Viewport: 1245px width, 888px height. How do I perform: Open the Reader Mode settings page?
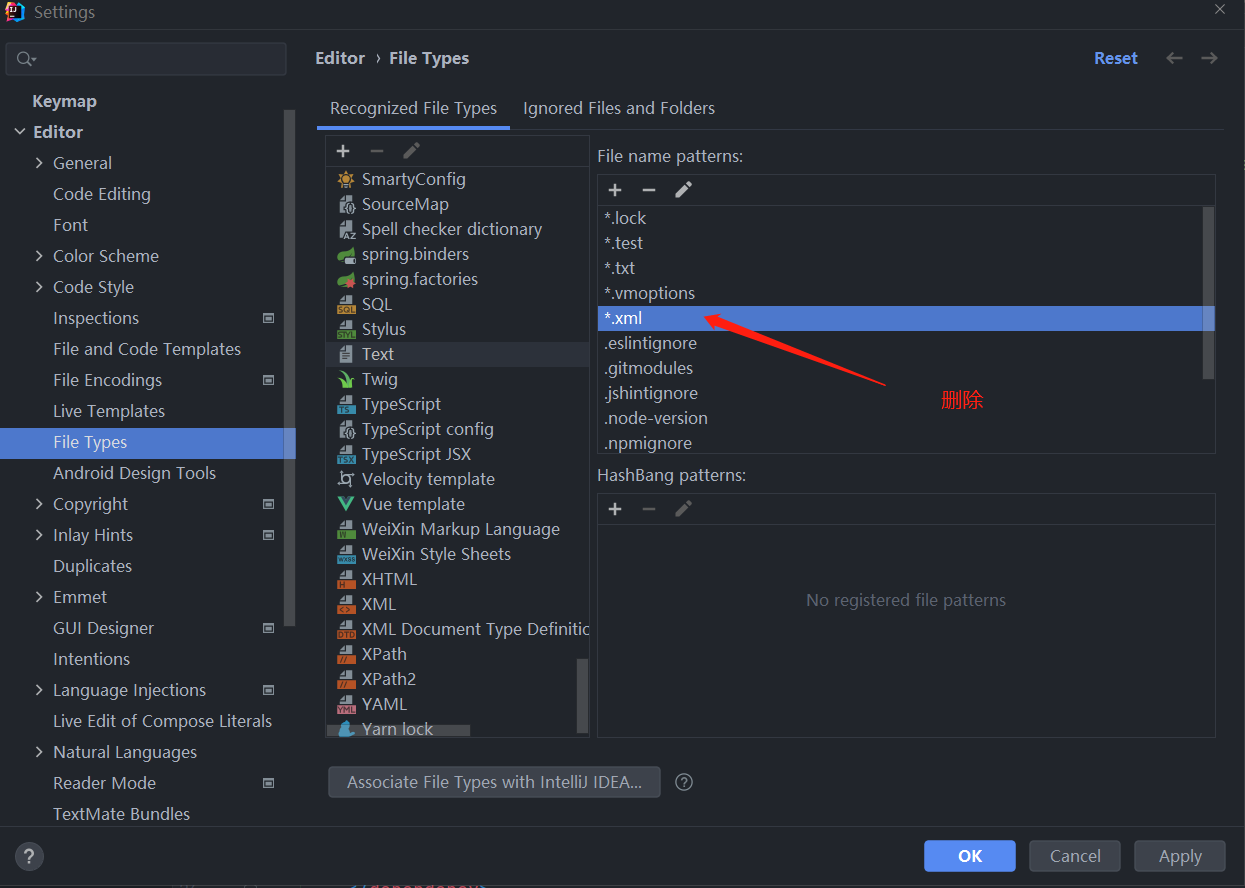click(x=104, y=783)
